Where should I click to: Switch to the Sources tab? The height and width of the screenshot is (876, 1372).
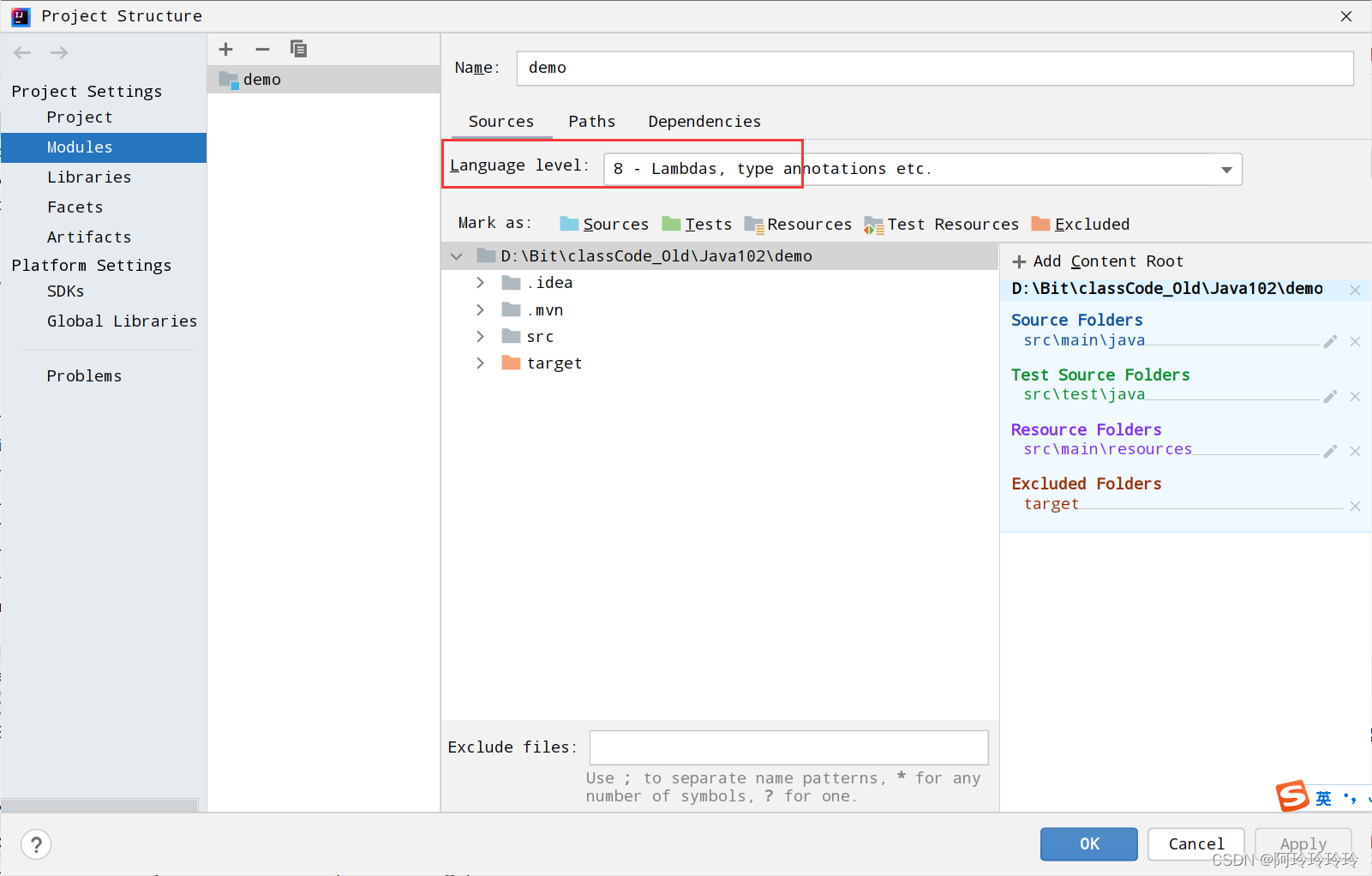[x=501, y=122]
